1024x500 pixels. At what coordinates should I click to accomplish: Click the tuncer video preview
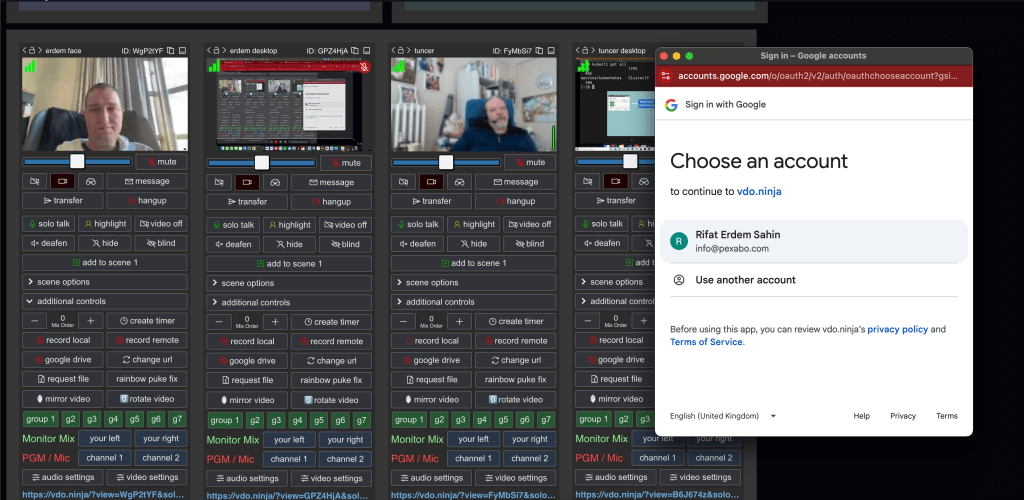click(474, 104)
